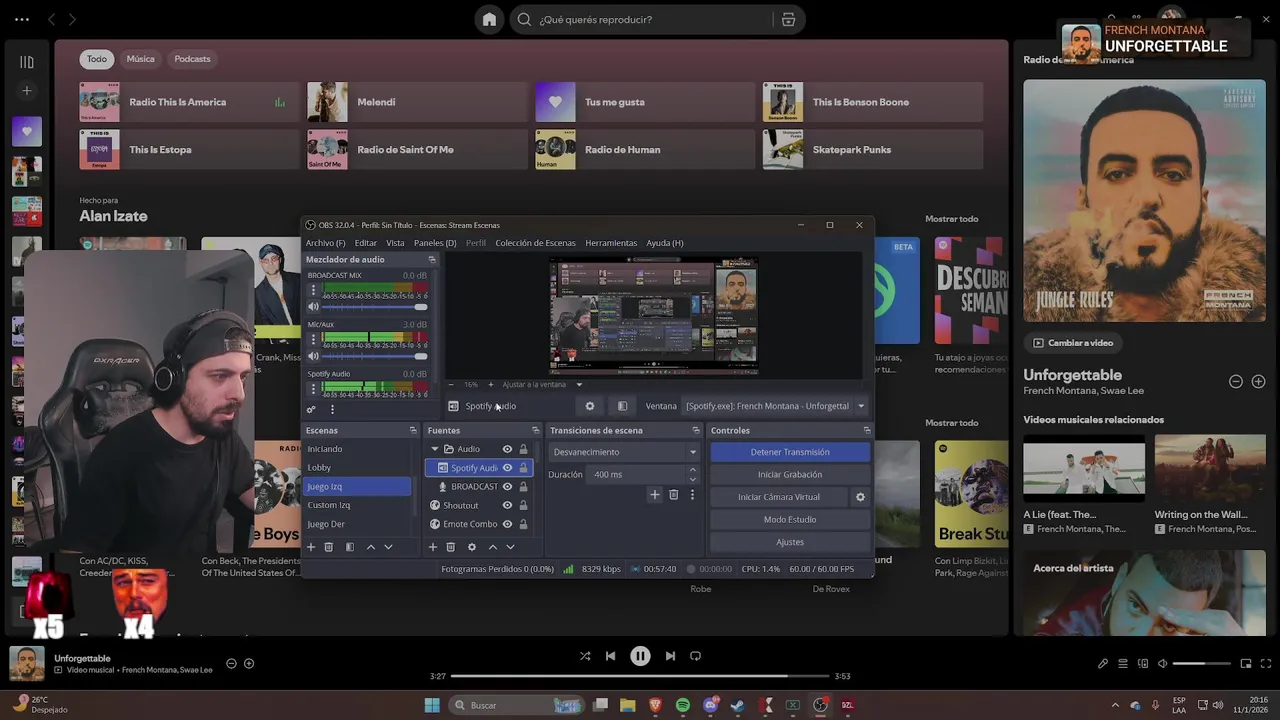Pause playback in Spotify
The image size is (1280, 720).
point(640,656)
